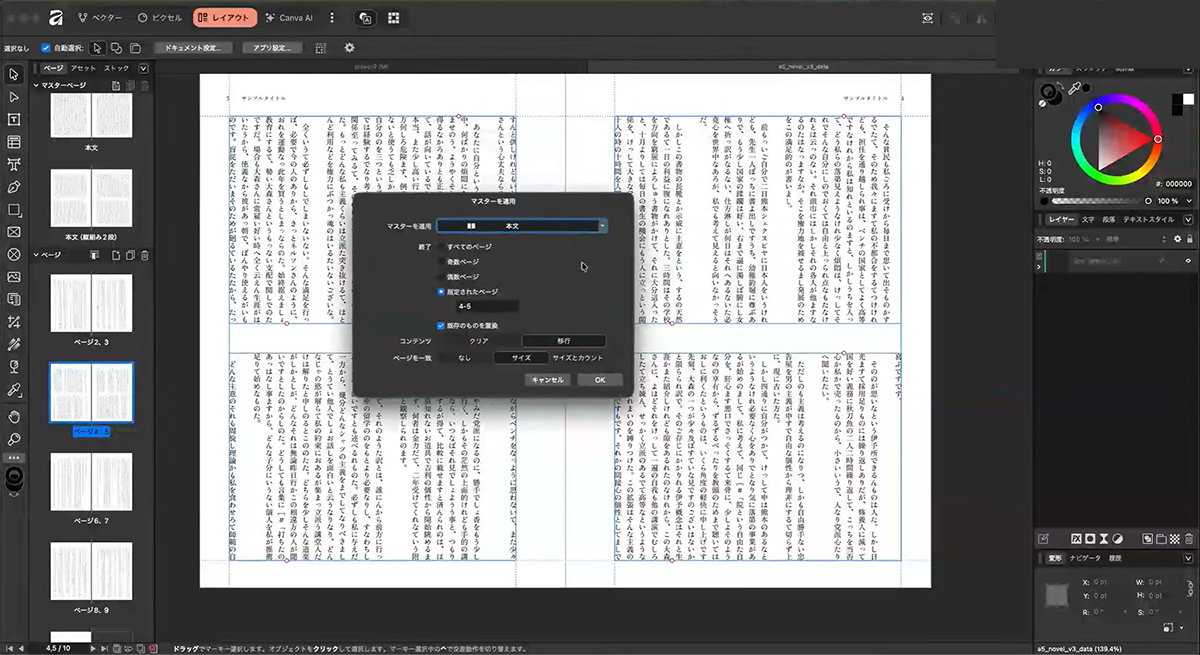Disable the 自動選択 checkbox

tap(46, 47)
